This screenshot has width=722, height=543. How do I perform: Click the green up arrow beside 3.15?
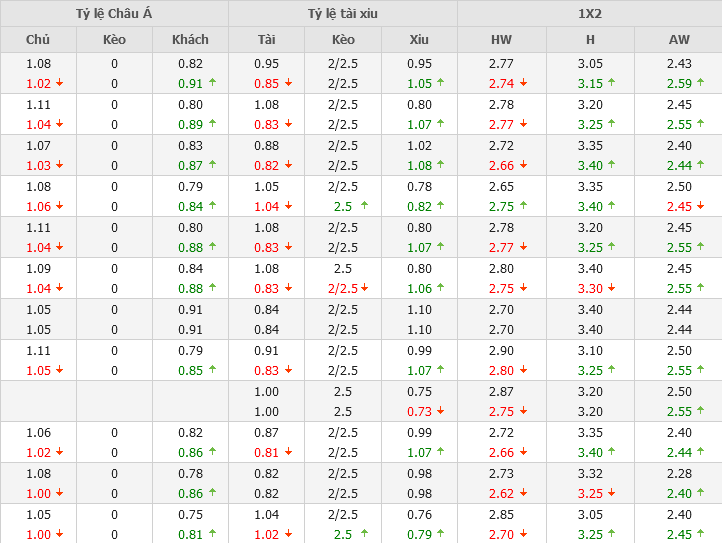tap(612, 84)
